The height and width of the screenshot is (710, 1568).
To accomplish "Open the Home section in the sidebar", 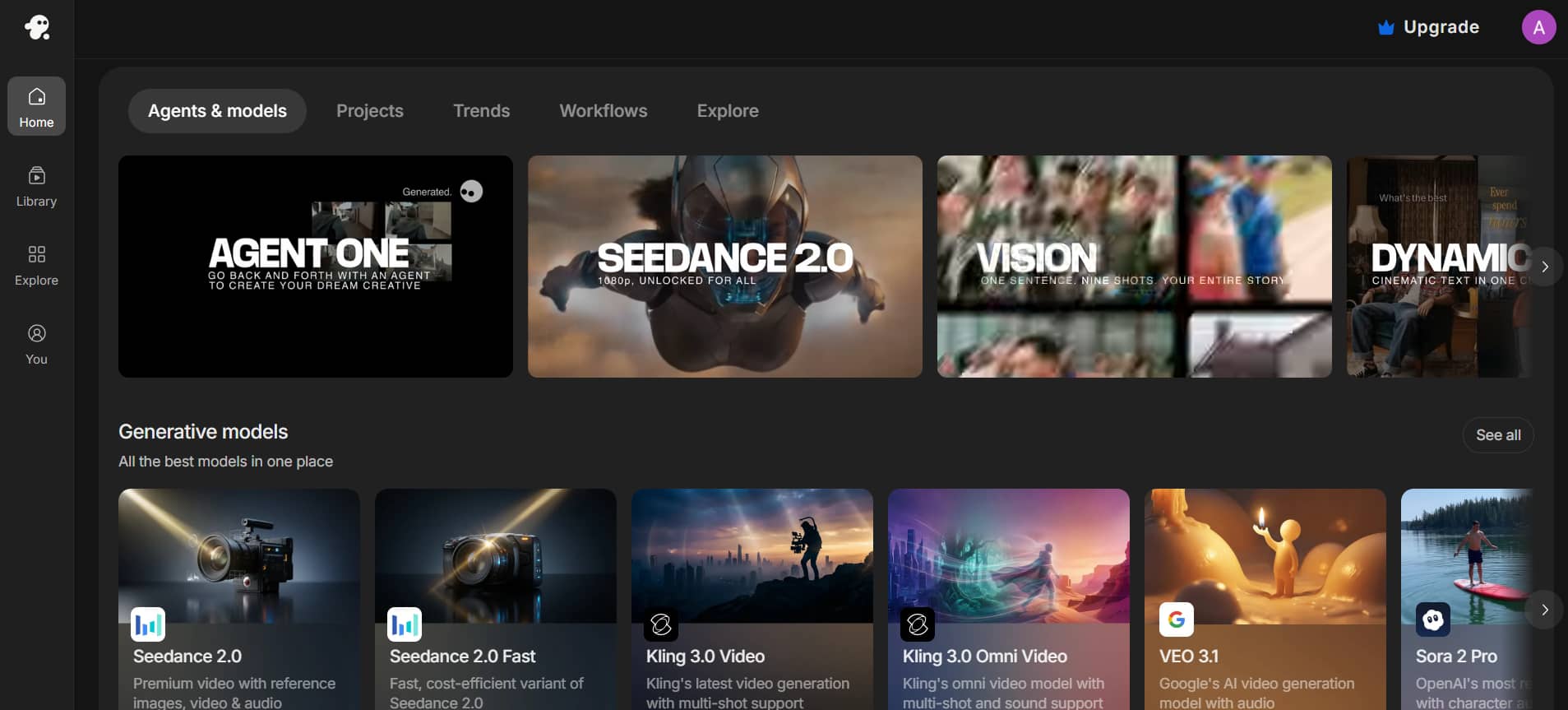I will (36, 106).
